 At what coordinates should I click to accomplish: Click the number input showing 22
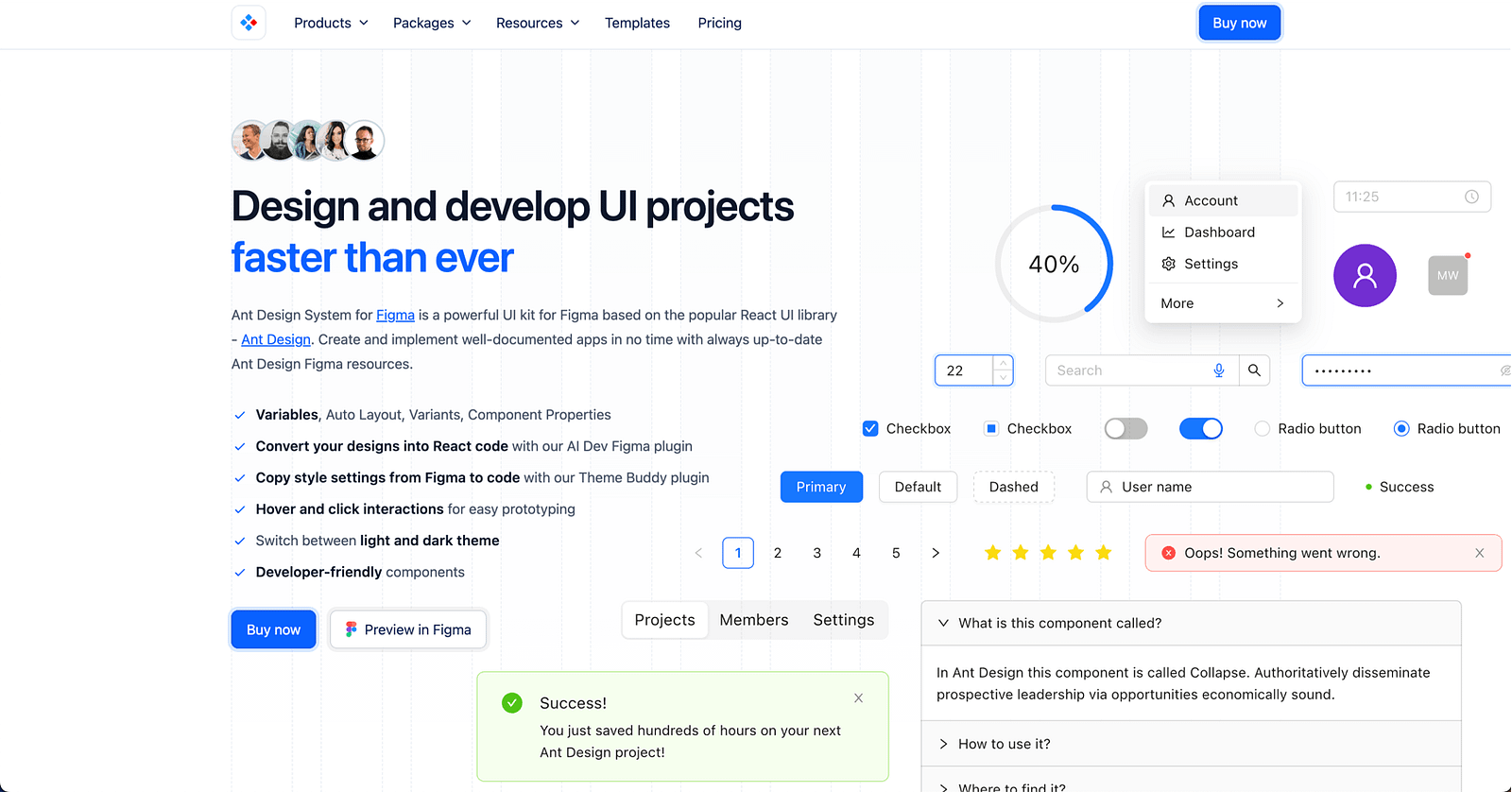click(973, 370)
